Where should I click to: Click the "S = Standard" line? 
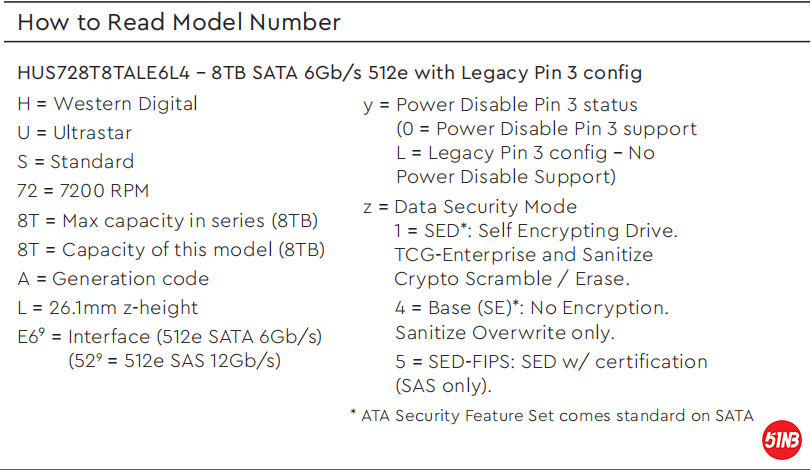pos(76,162)
